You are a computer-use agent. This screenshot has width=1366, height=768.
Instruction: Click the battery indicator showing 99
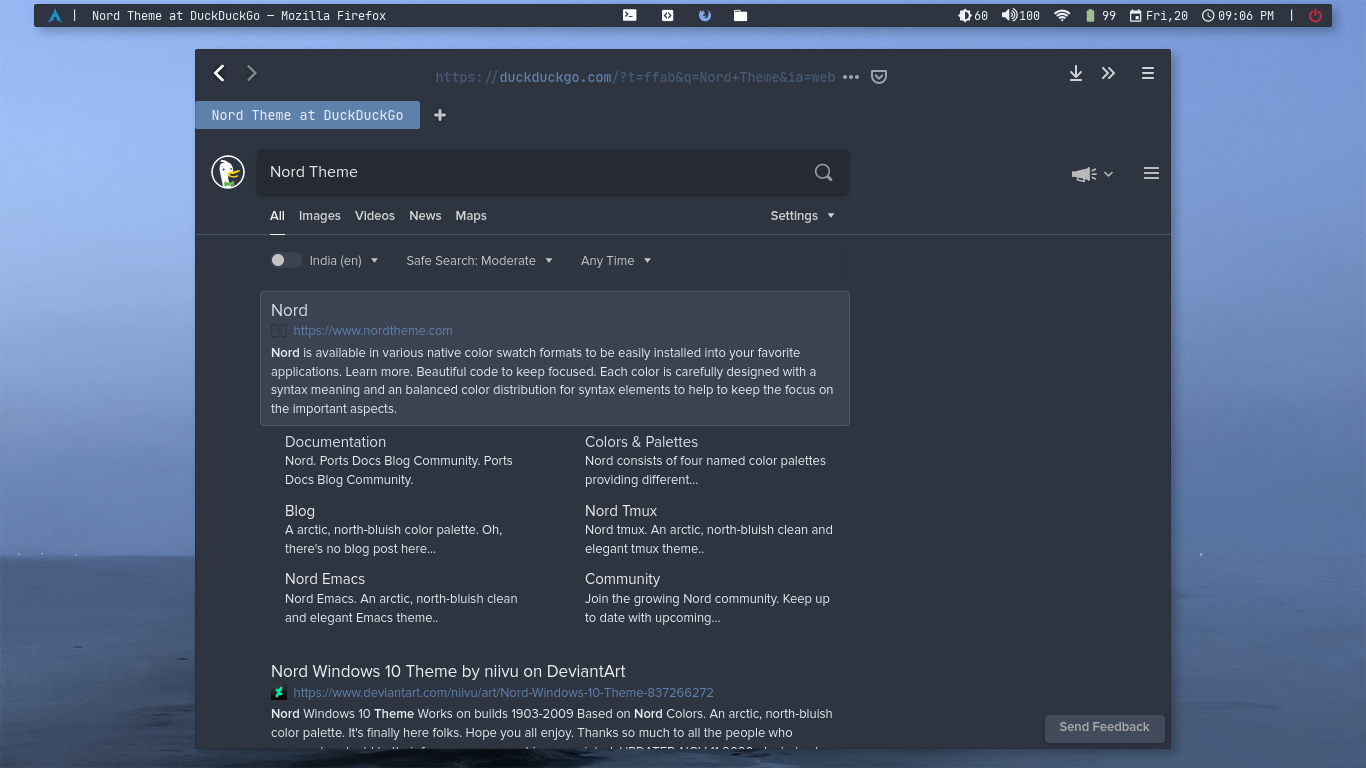[1102, 15]
